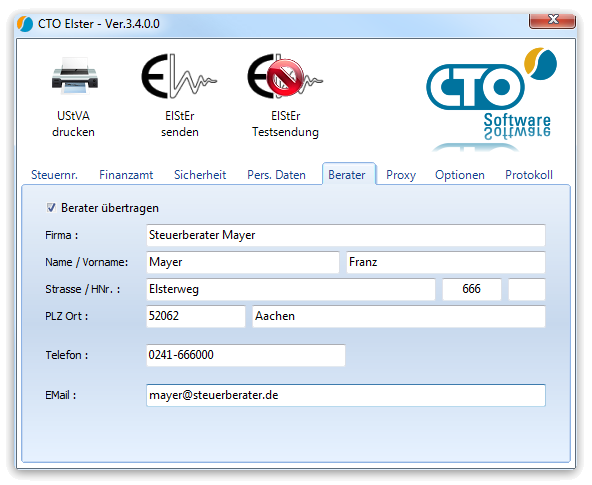Click the Ort field containing Aachen
This screenshot has width=592, height=485.
coord(399,316)
